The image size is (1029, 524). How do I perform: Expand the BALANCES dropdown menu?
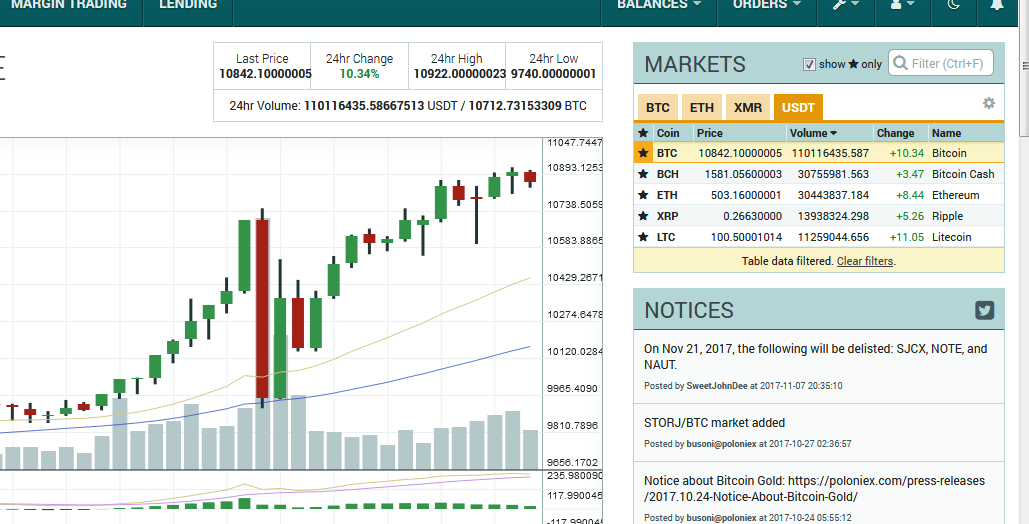coord(659,5)
